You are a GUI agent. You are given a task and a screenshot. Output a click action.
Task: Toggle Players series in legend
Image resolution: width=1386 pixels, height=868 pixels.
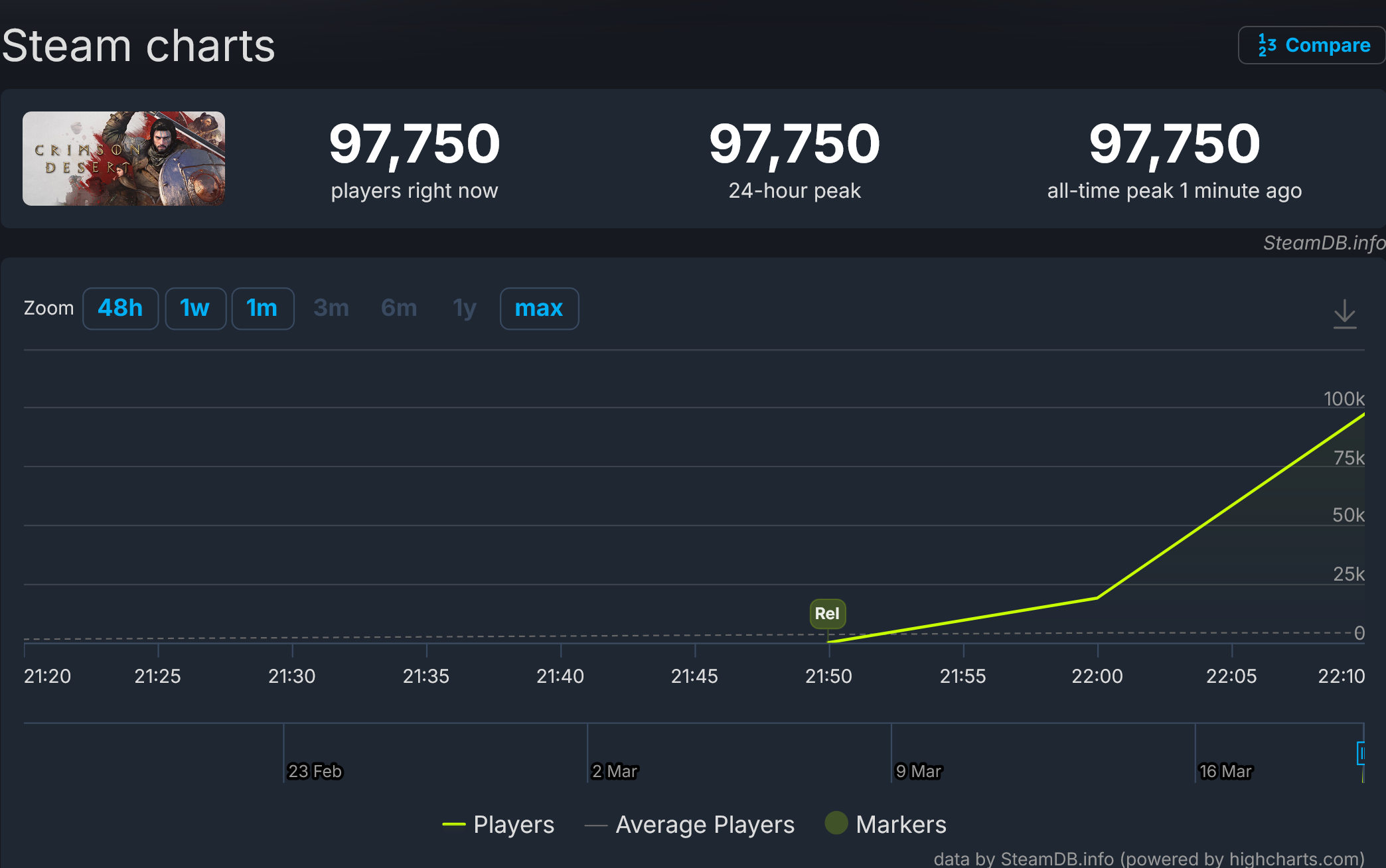pyautogui.click(x=513, y=824)
